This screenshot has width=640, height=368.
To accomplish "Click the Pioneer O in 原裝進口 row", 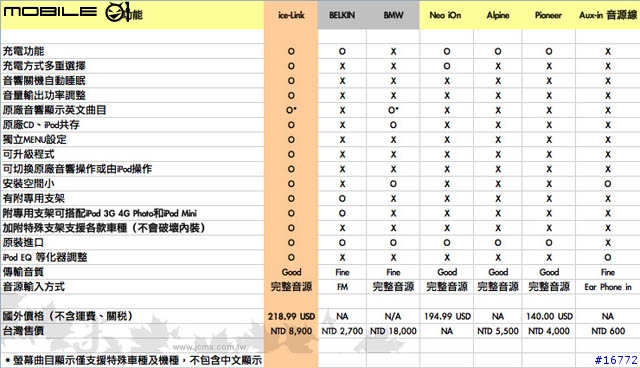I will point(549,243).
